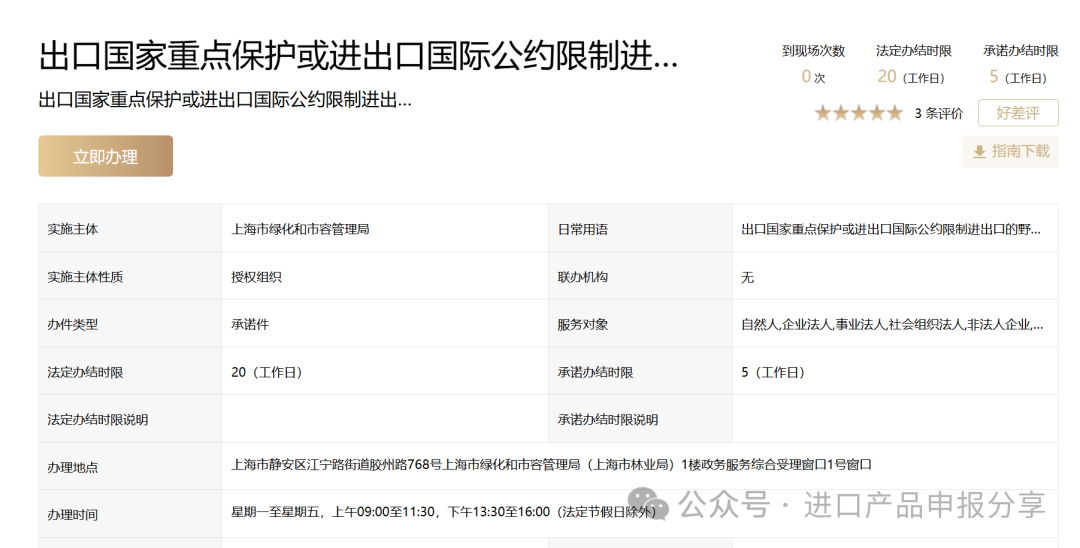The height and width of the screenshot is (548, 1080).
Task: Select the 到现场次数 label
Action: point(813,51)
